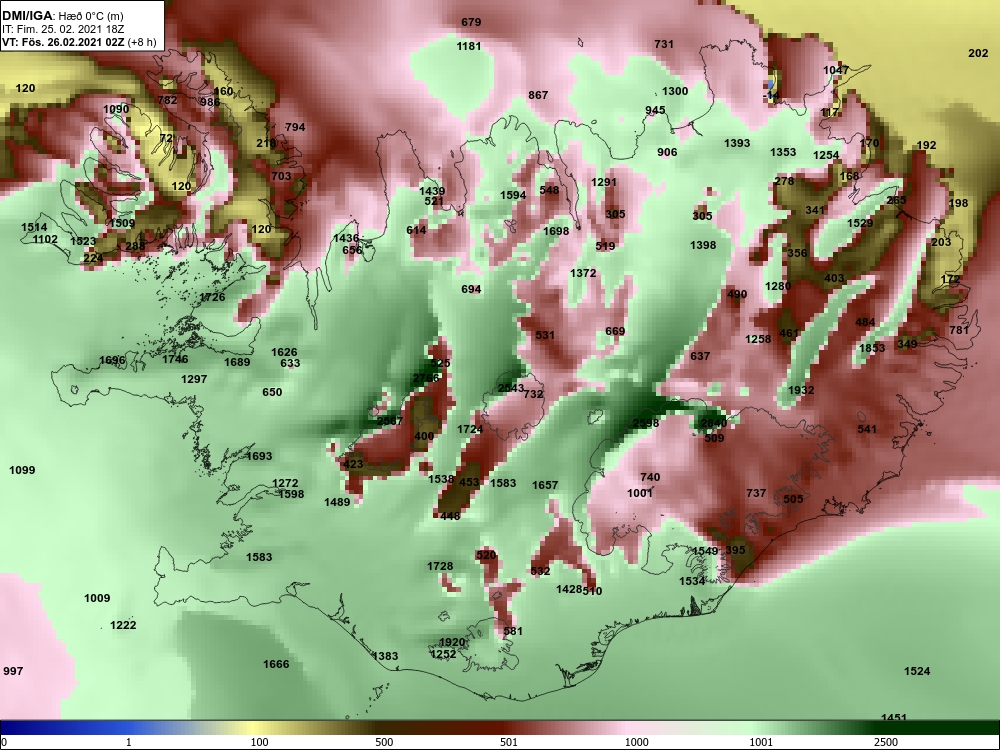1000x750 pixels.
Task: Click the map value "1529"
Action: pyautogui.click(x=860, y=223)
